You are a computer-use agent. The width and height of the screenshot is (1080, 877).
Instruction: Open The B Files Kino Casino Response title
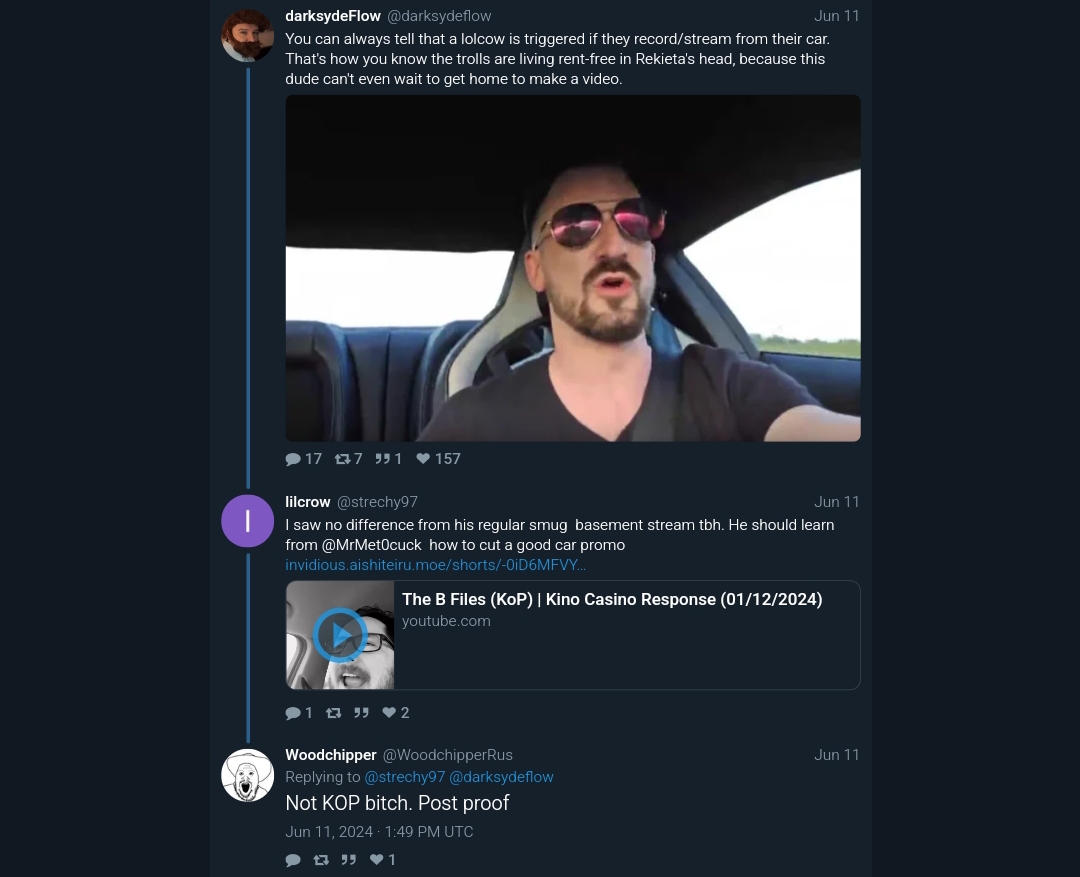pos(612,599)
